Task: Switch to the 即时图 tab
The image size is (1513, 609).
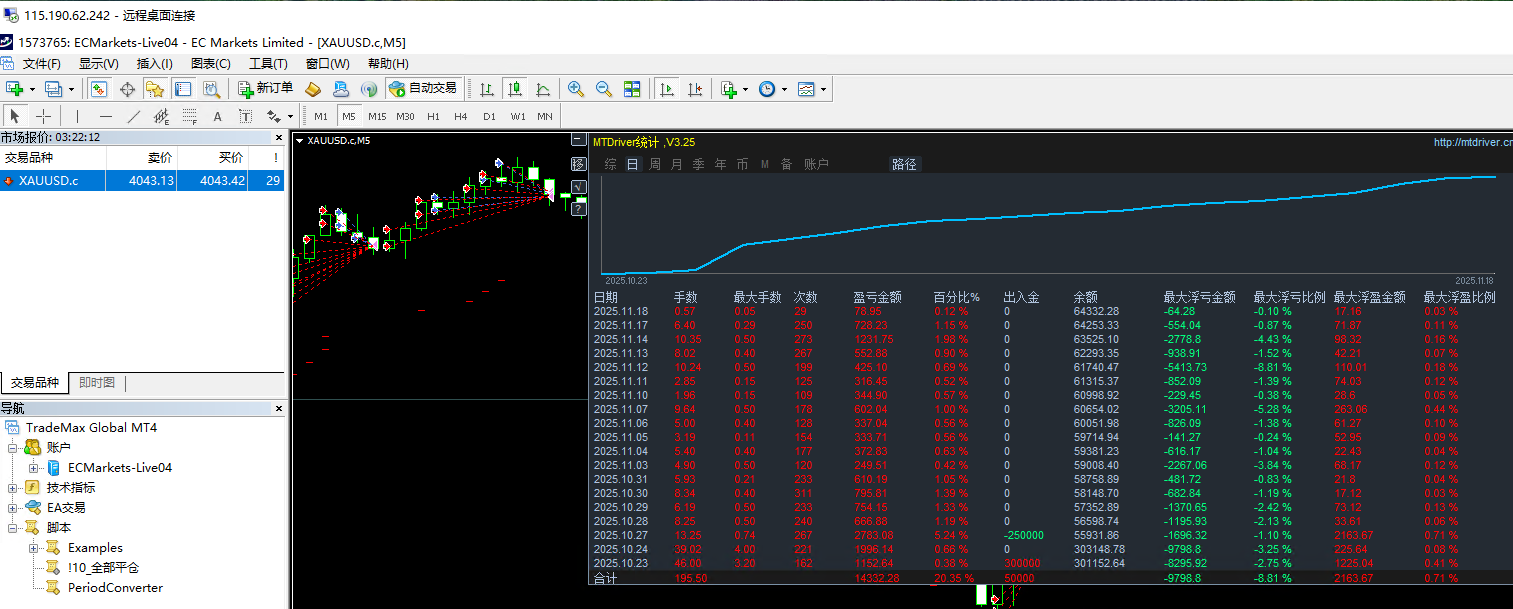Action: click(x=97, y=383)
